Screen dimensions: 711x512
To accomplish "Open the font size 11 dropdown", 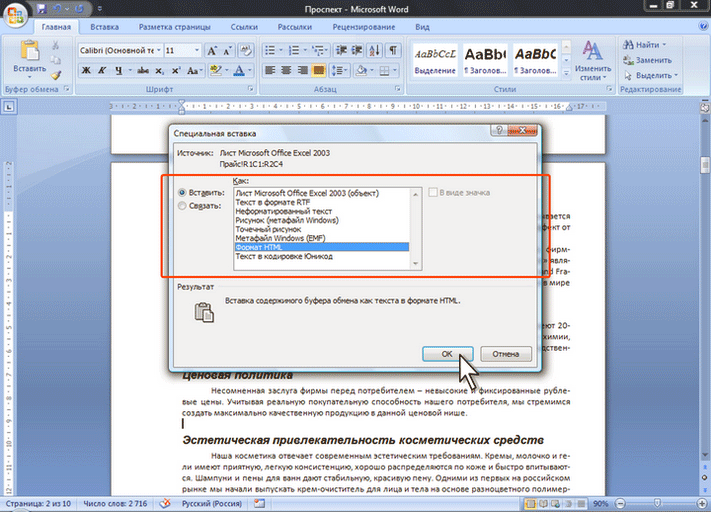I will 197,50.
